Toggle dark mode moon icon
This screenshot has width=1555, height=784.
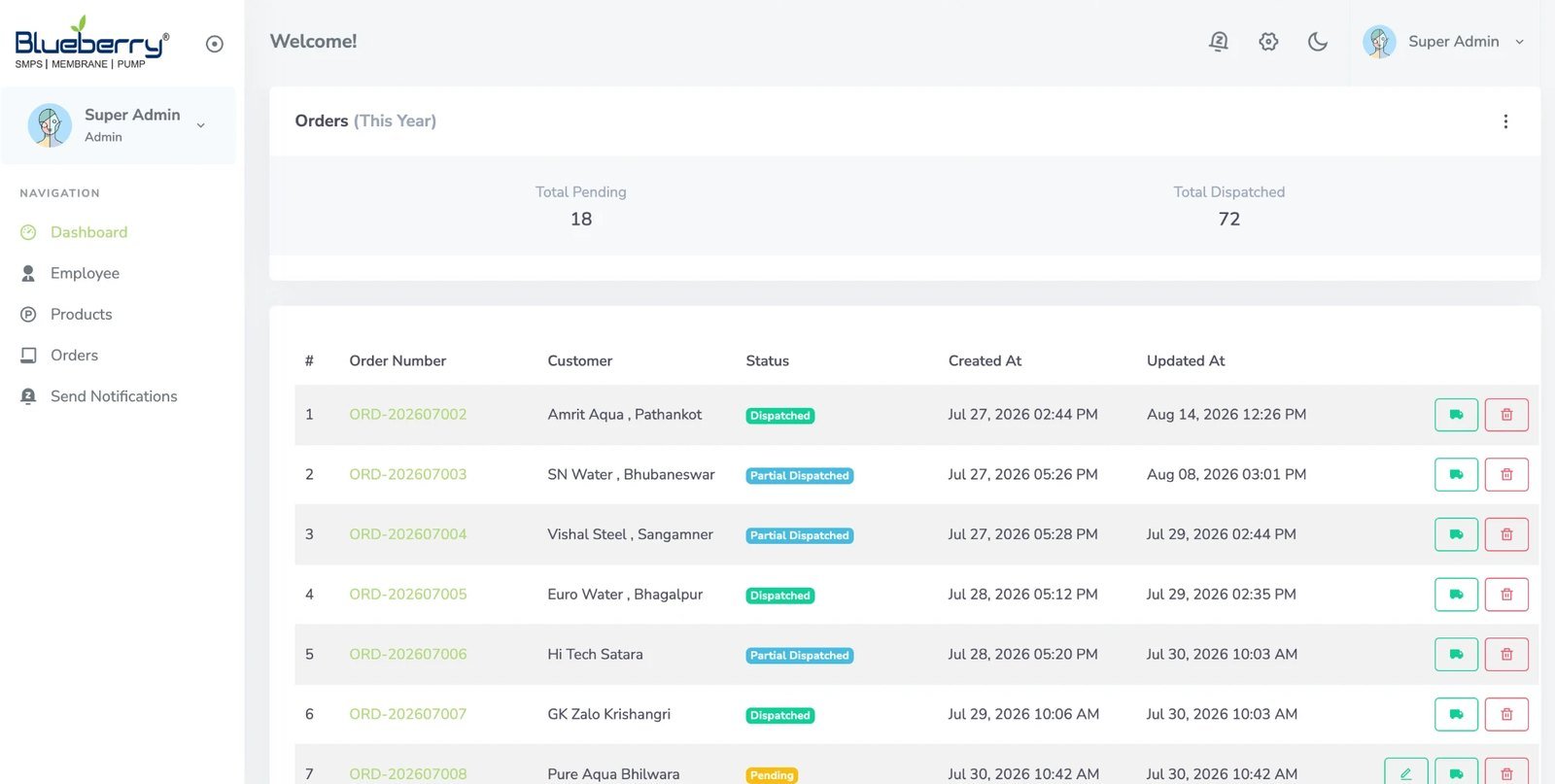coord(1318,42)
